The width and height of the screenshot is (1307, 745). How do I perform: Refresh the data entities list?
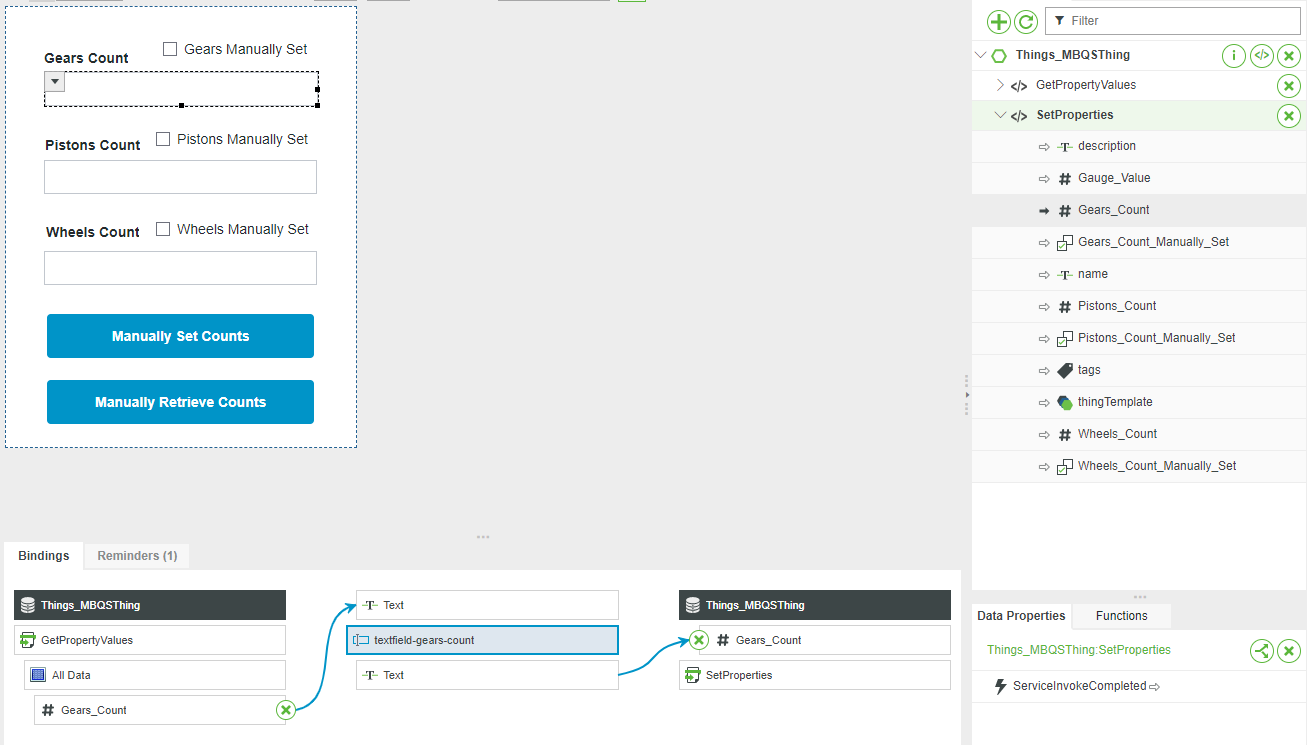(1027, 21)
